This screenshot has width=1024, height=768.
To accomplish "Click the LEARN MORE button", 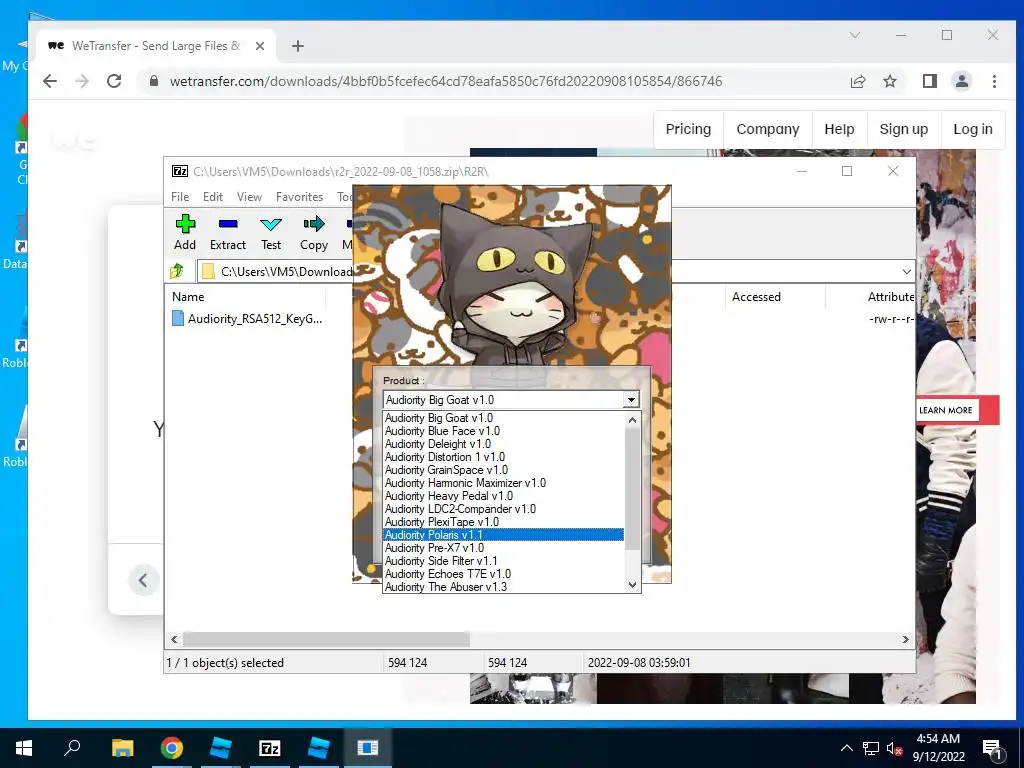I will point(946,410).
